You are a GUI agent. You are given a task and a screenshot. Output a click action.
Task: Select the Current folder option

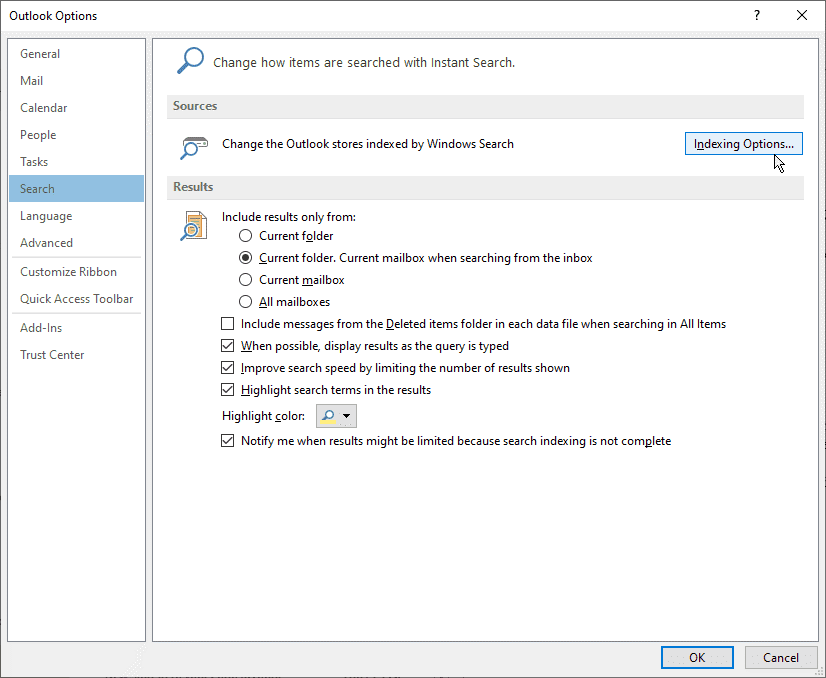tap(245, 235)
